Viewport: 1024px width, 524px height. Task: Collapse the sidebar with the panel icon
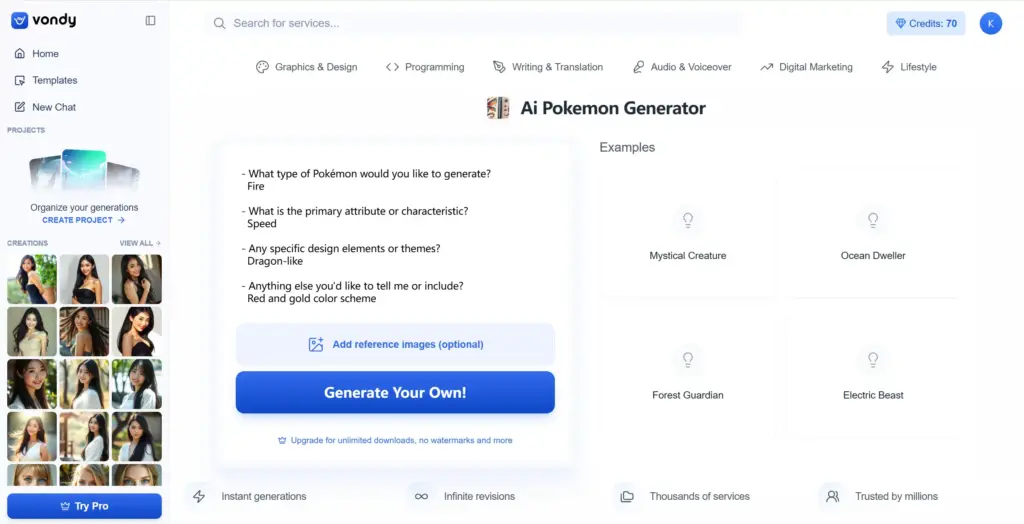[150, 20]
